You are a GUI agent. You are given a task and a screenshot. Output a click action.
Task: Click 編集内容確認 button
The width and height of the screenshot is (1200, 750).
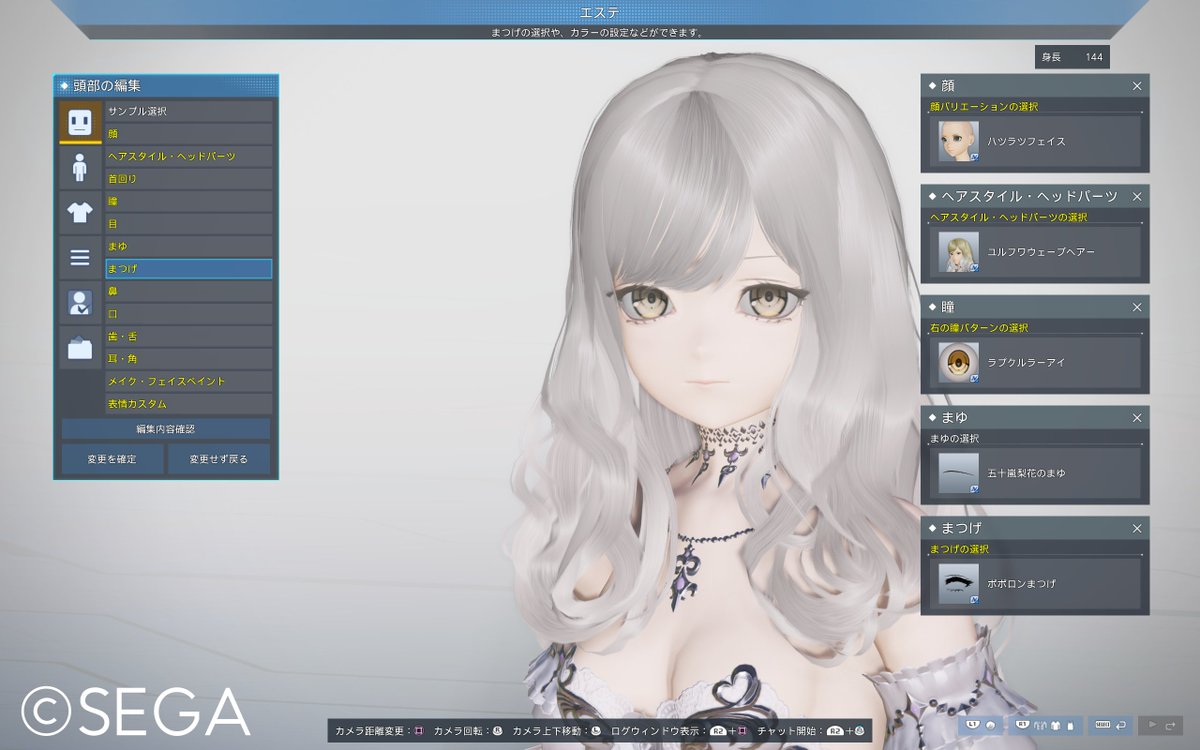[166, 429]
